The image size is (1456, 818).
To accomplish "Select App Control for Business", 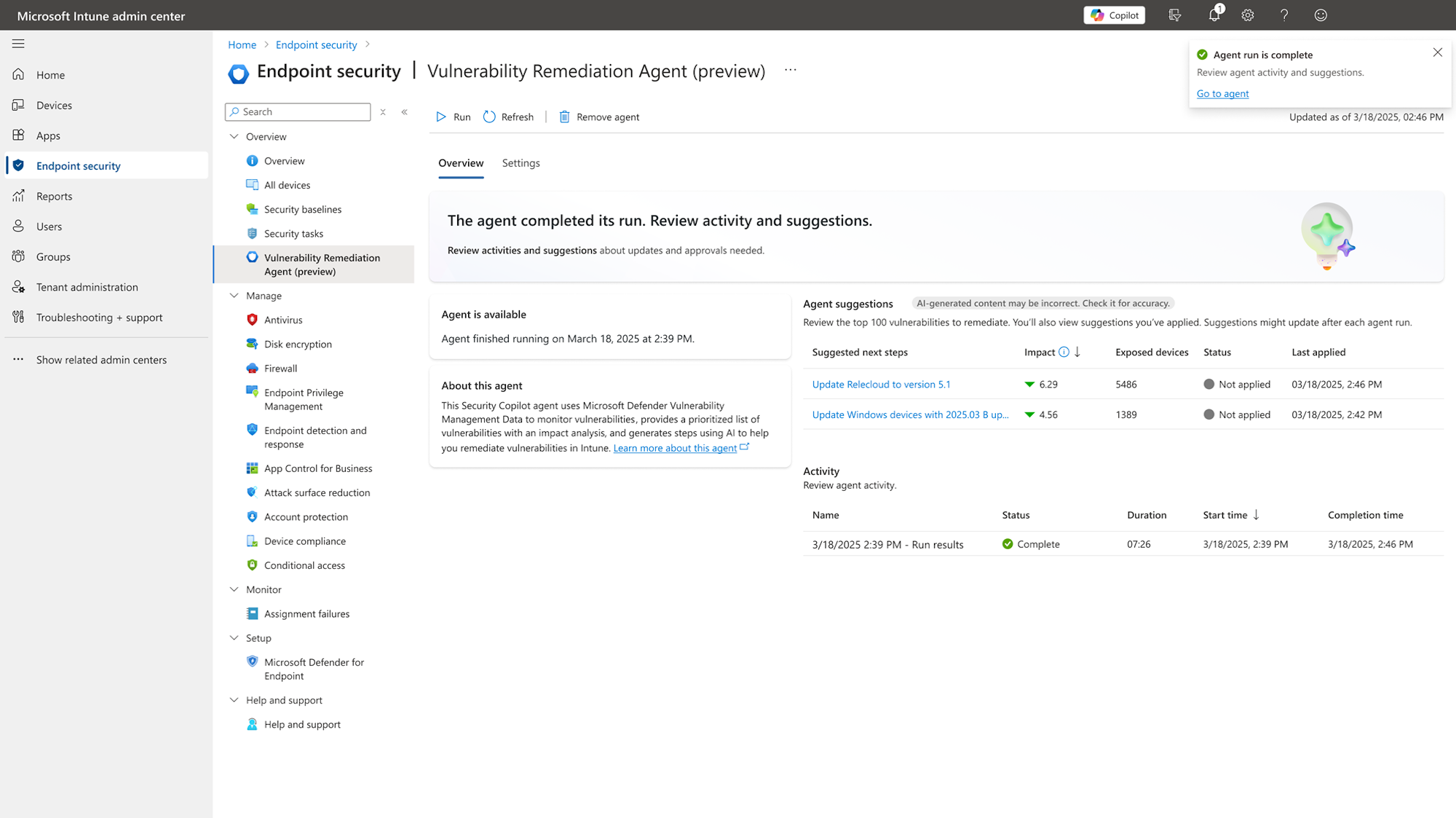I will tap(318, 468).
